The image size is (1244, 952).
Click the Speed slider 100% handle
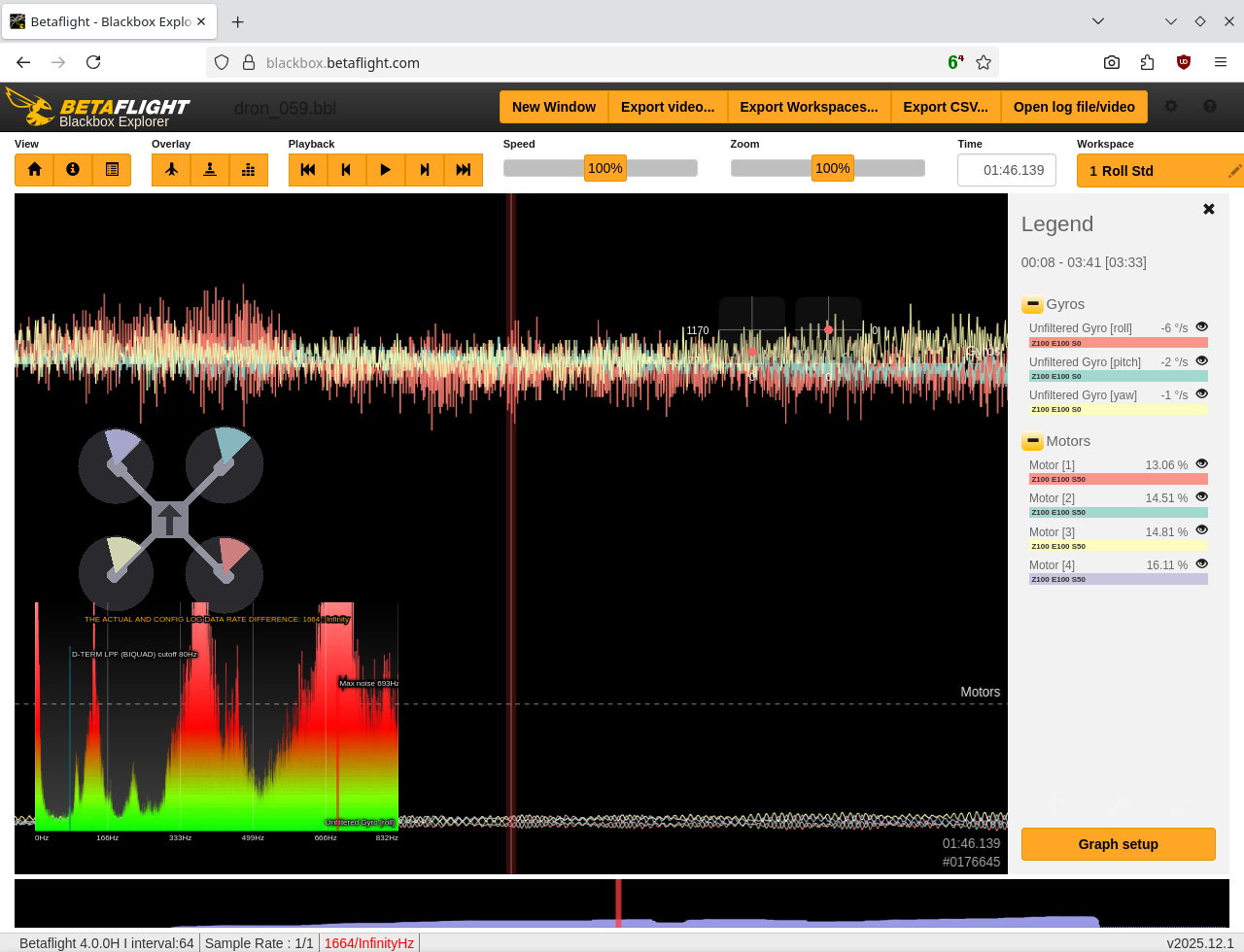coord(605,168)
